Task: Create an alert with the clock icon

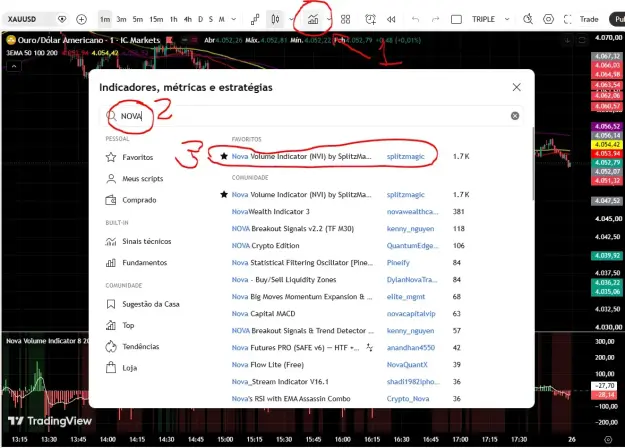Action: pyautogui.click(x=370, y=19)
